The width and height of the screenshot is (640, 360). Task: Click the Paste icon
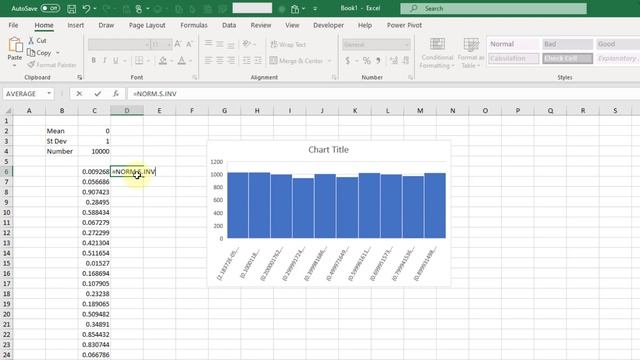tap(15, 44)
